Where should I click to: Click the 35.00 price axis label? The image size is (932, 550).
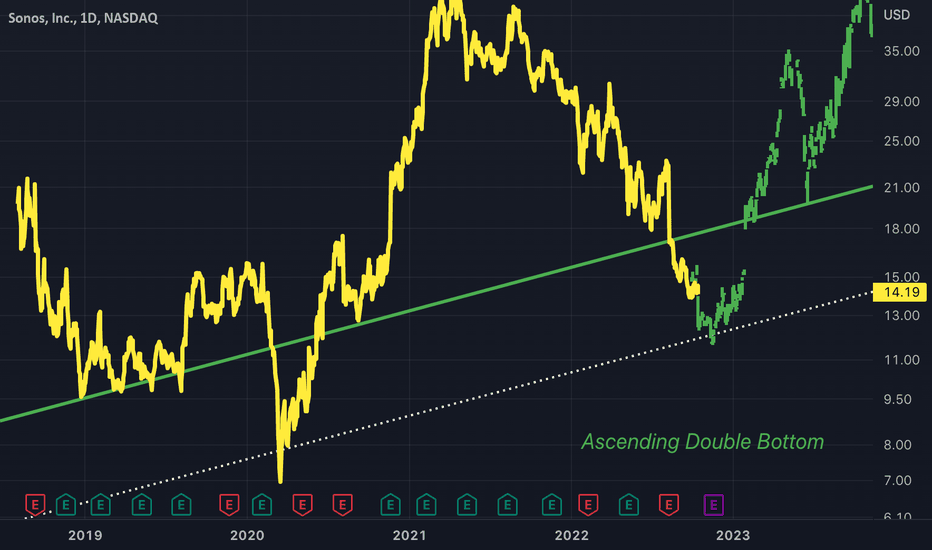(902, 51)
